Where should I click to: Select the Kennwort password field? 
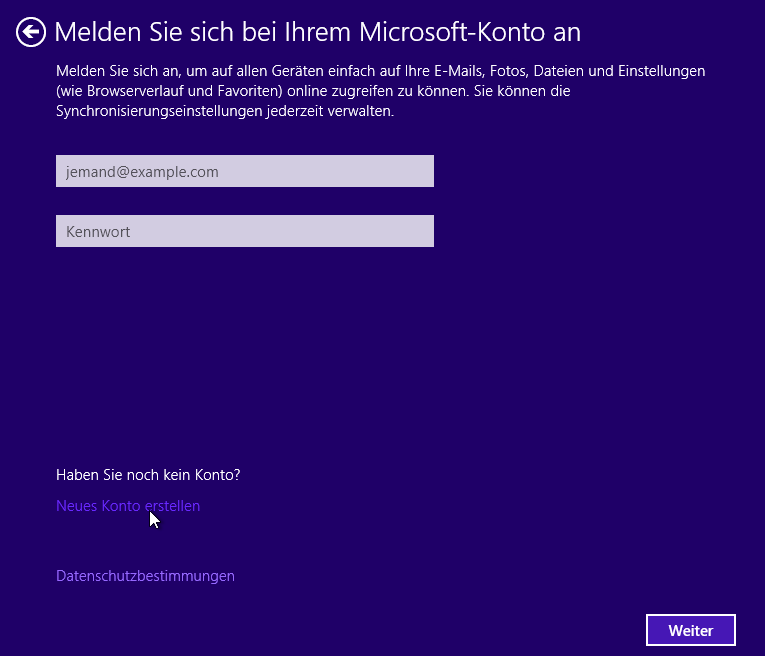tap(244, 231)
